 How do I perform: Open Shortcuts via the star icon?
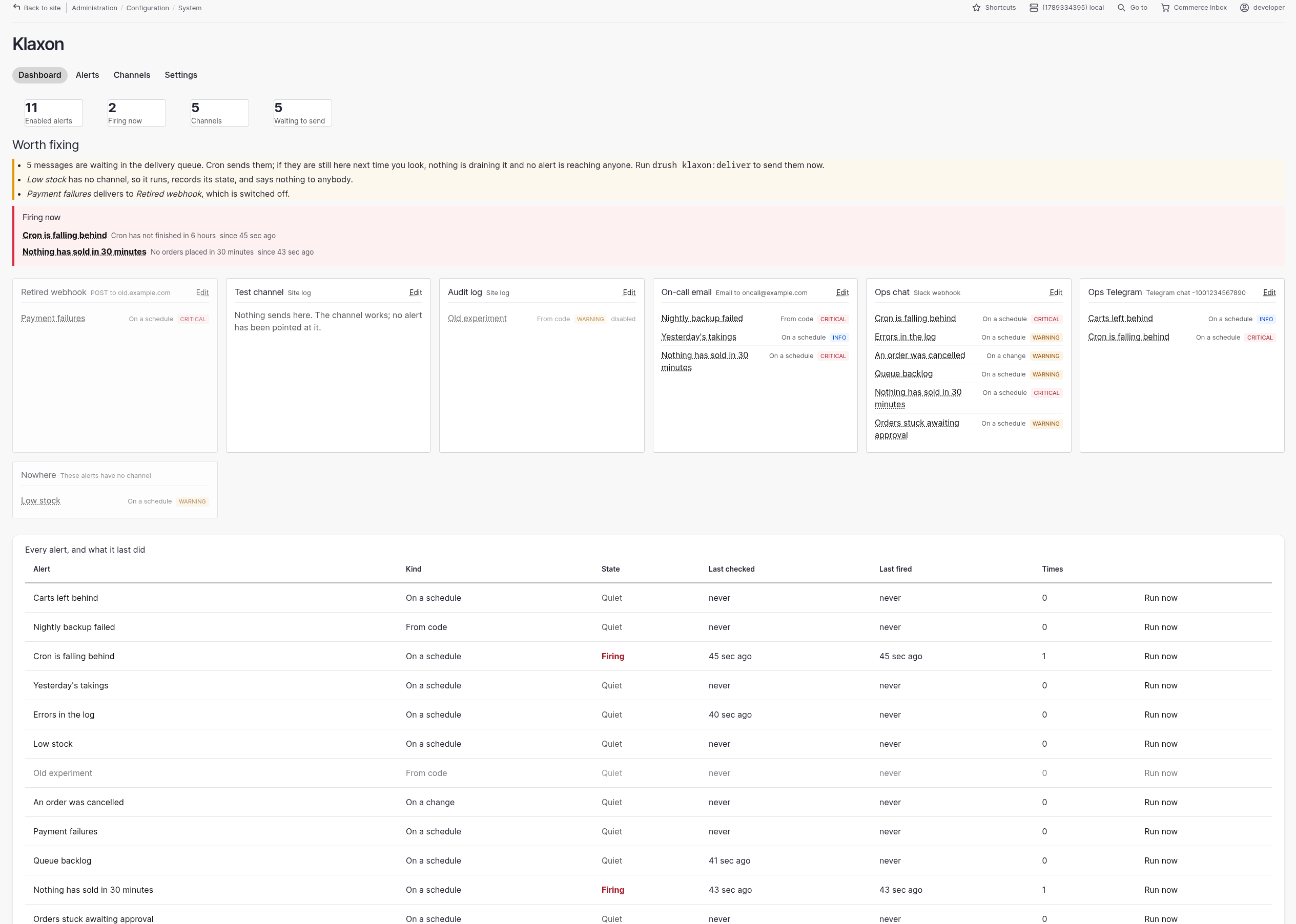pos(976,8)
